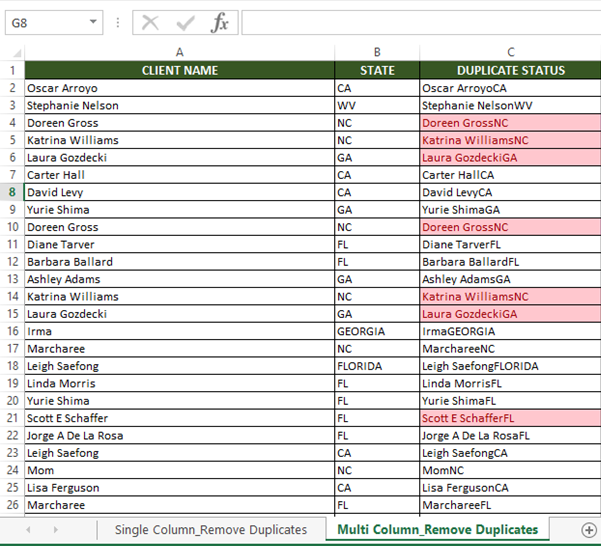Select the MomNC cell
601x546 pixels.
pyautogui.click(x=511, y=470)
